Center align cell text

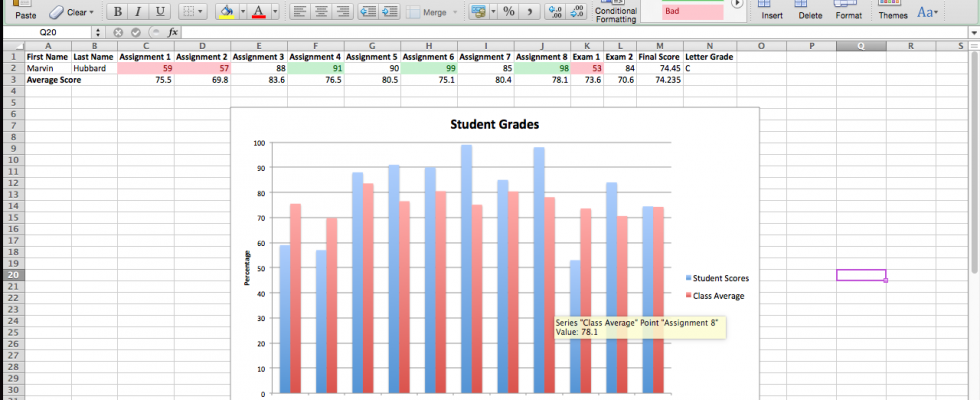click(x=321, y=12)
